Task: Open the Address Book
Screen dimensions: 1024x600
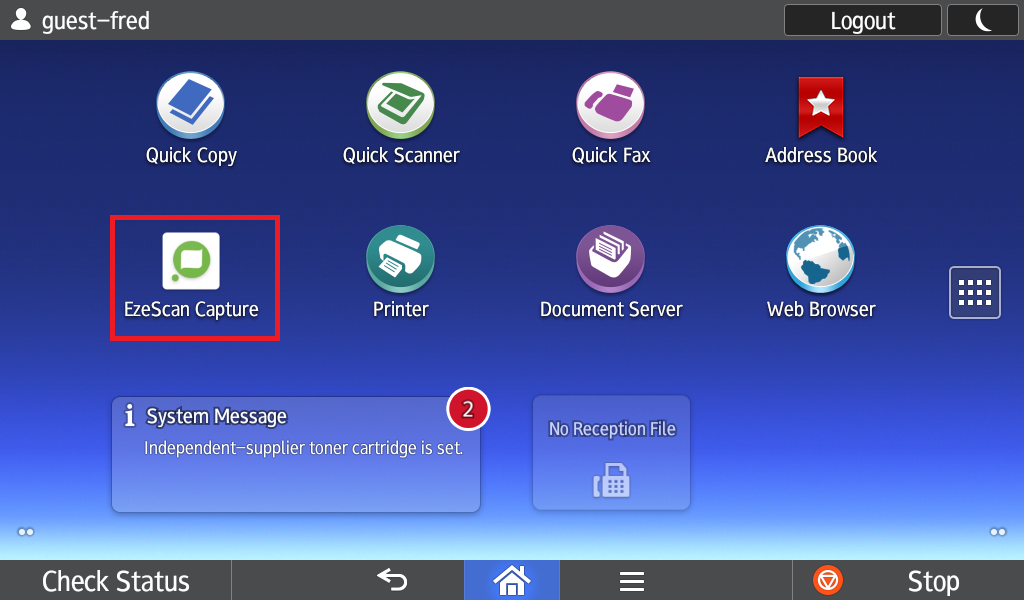Action: (x=820, y=107)
